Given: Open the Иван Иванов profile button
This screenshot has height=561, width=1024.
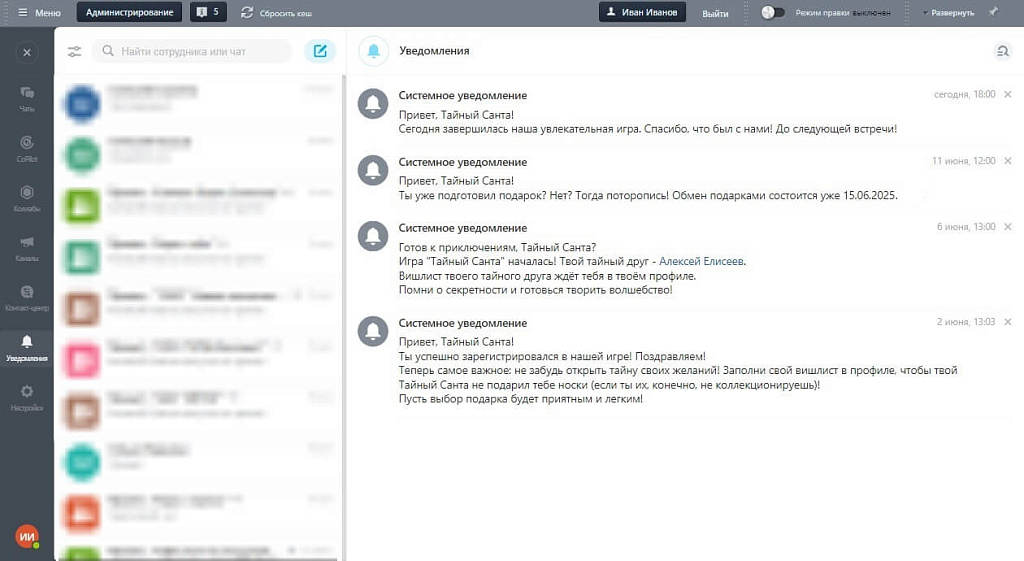Looking at the screenshot, I should (x=643, y=13).
